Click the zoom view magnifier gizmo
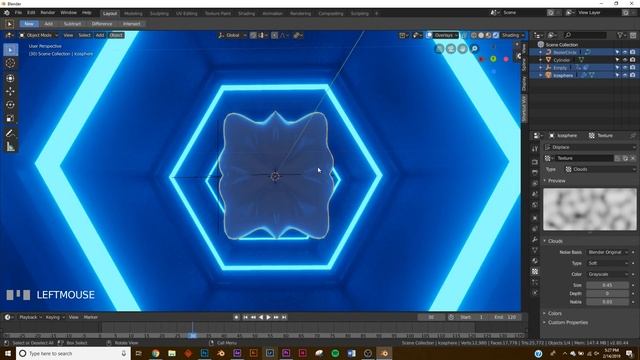Image resolution: width=640 pixels, height=360 pixels. coord(474,49)
